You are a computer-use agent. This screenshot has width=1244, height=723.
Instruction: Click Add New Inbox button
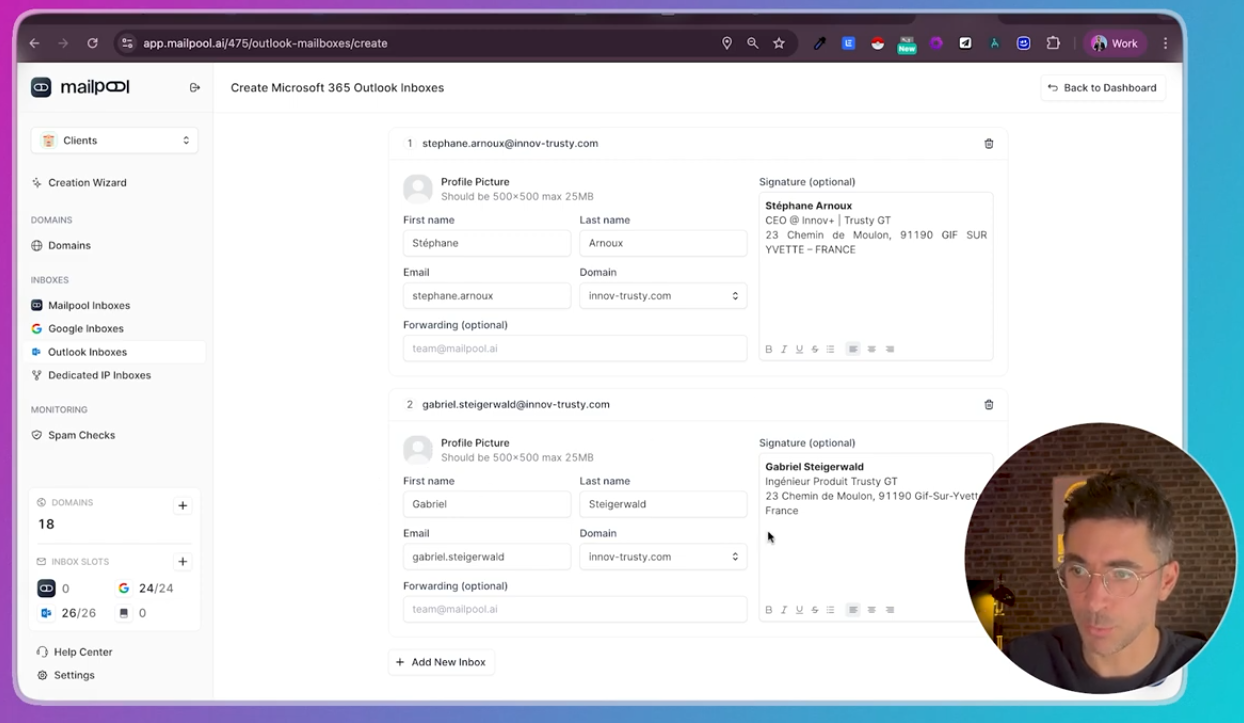tap(441, 662)
